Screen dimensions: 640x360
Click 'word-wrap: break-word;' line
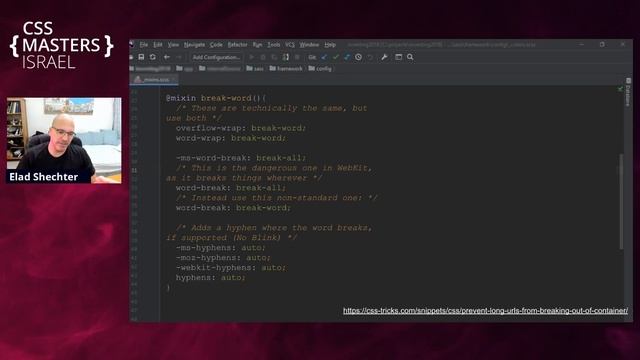point(231,138)
